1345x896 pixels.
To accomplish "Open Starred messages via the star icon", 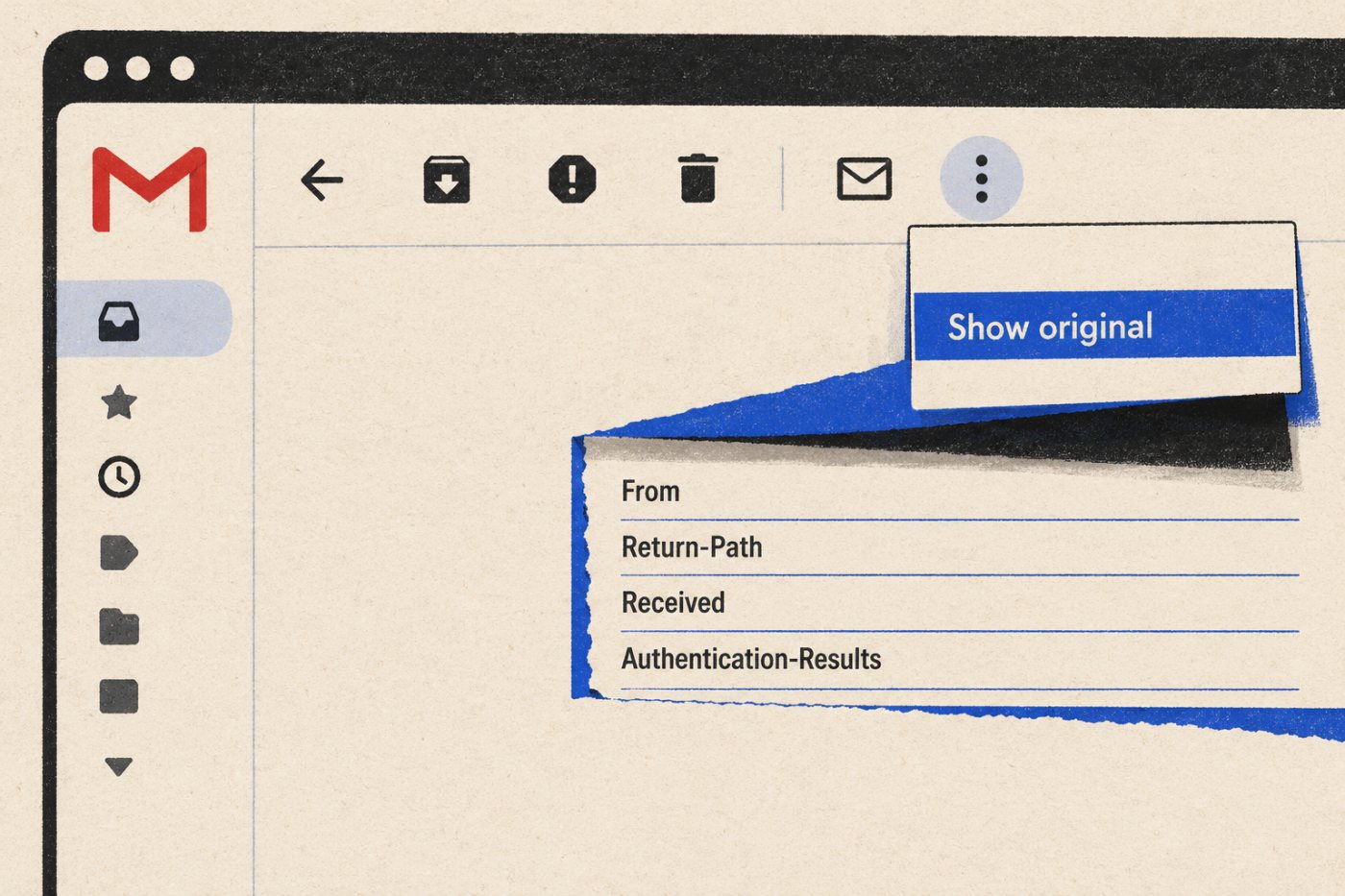I will [119, 402].
